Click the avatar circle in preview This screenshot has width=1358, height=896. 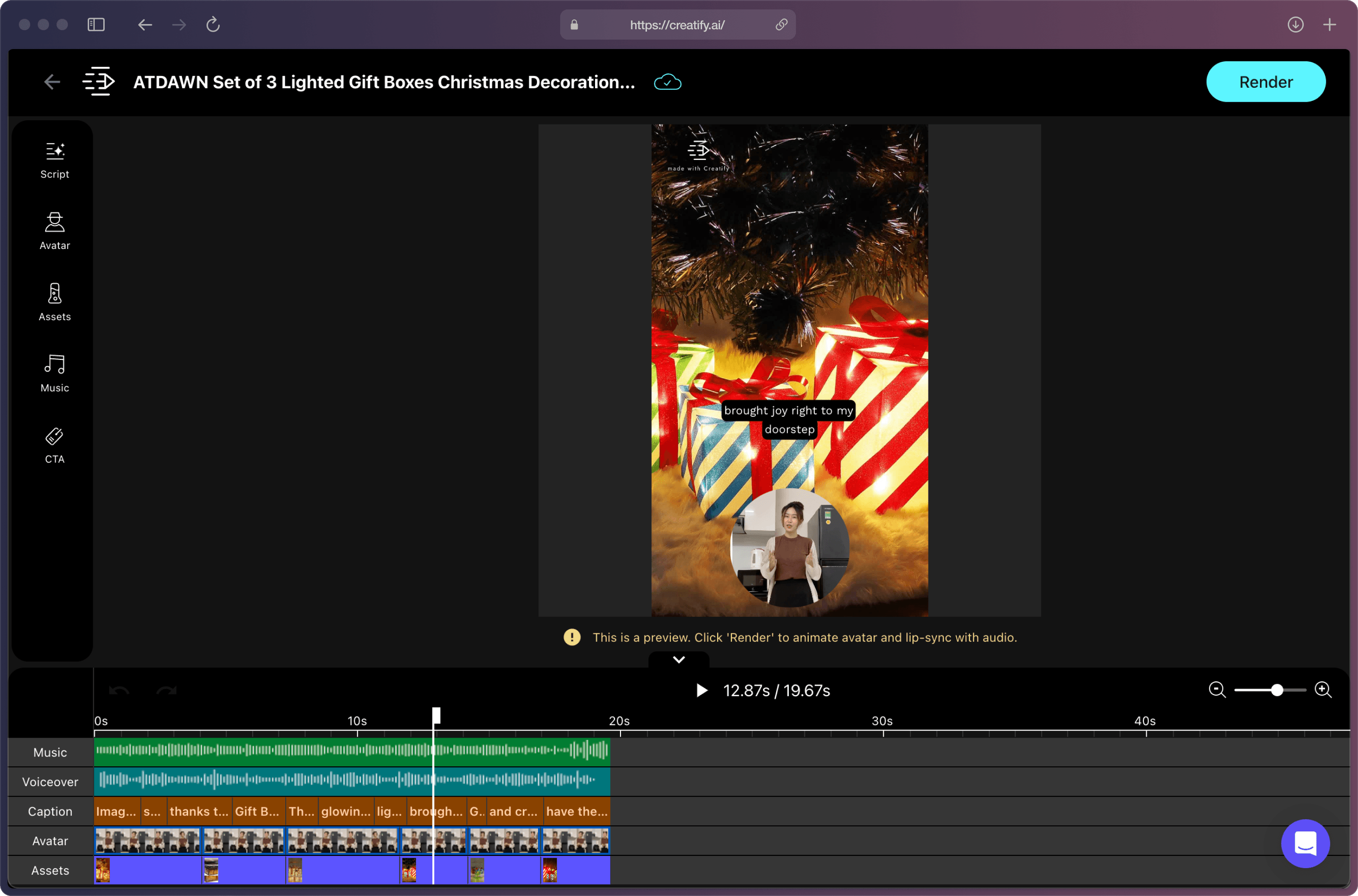click(x=789, y=548)
